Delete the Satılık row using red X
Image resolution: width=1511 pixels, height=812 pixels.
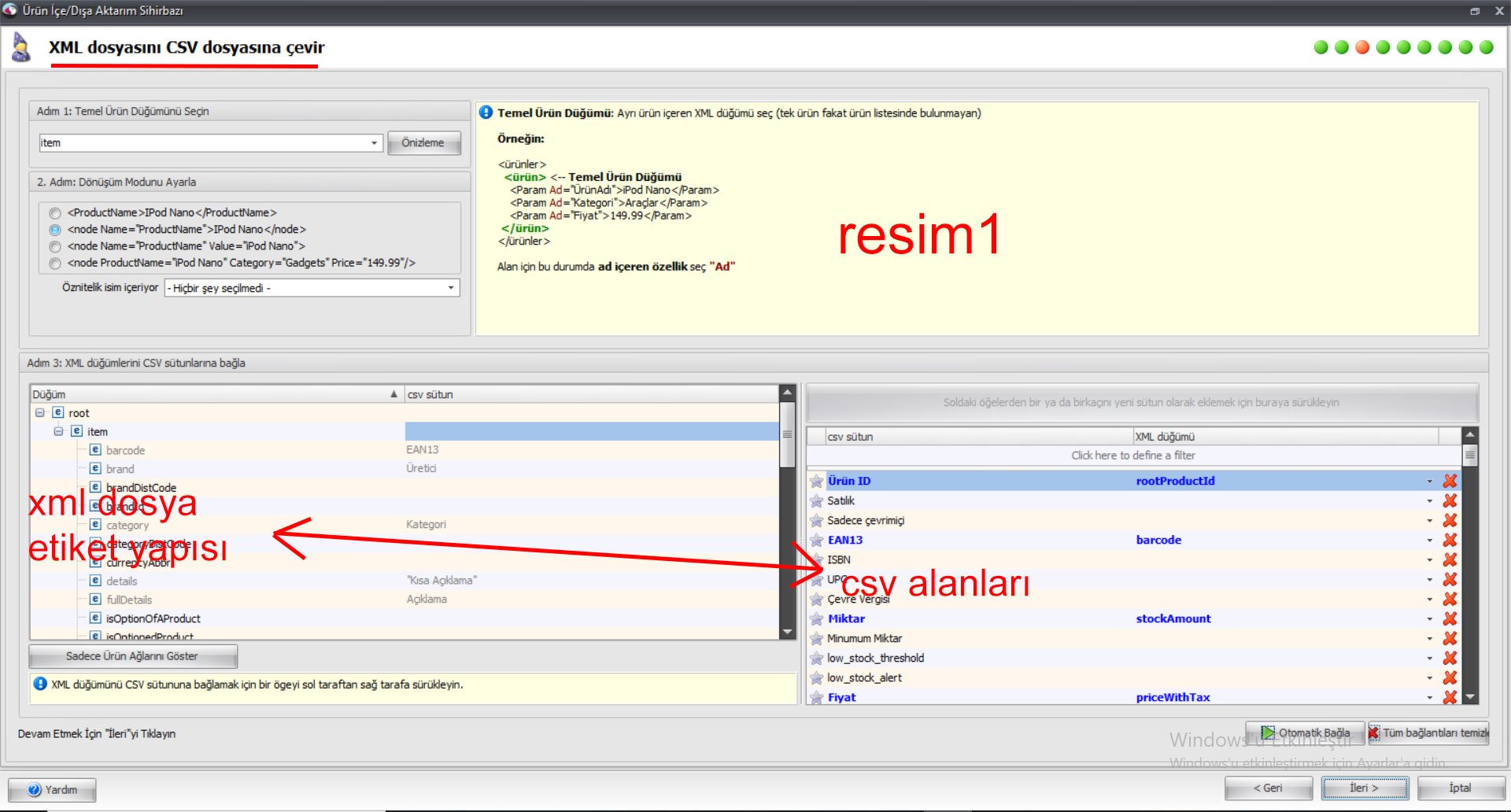point(1450,500)
